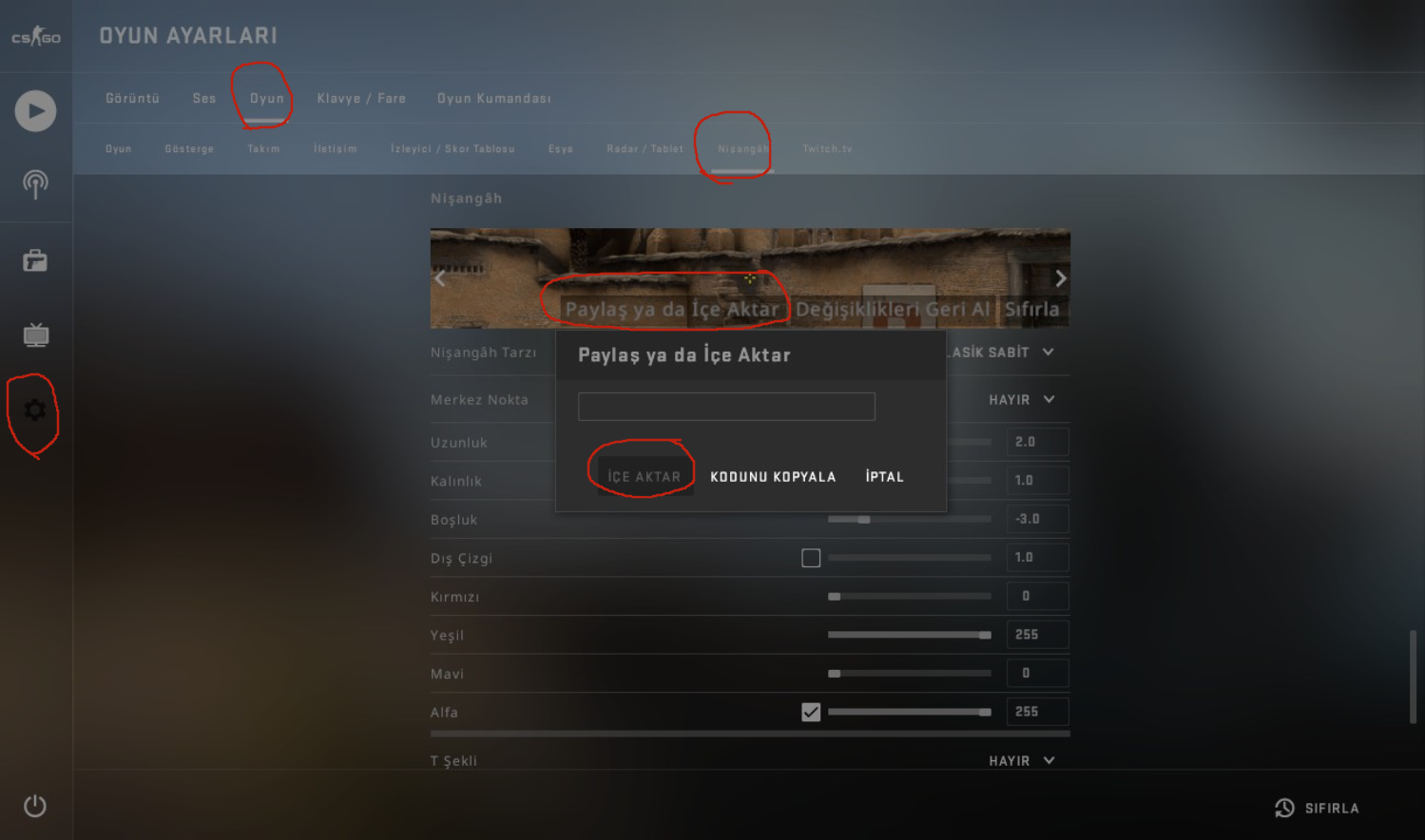Open the settings gear icon
Image resolution: width=1425 pixels, height=840 pixels.
[35, 410]
